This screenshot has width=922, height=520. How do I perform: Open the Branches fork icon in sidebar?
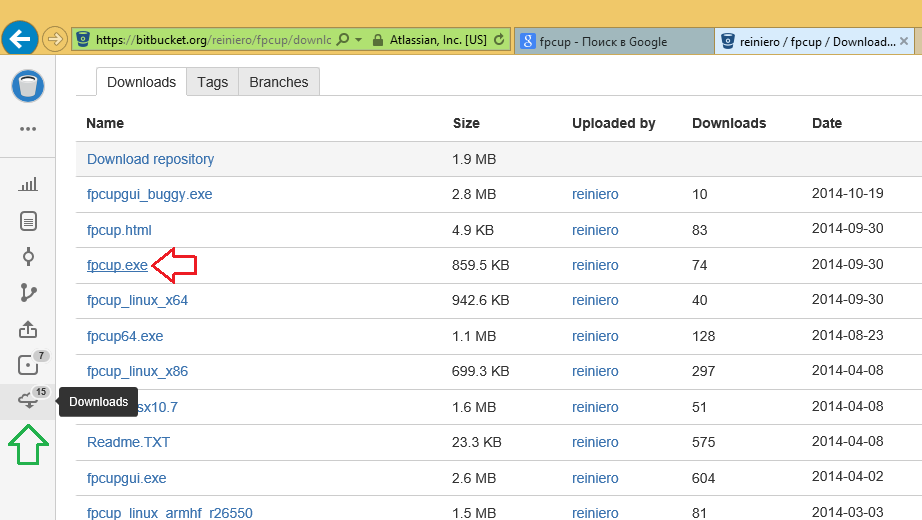[28, 293]
